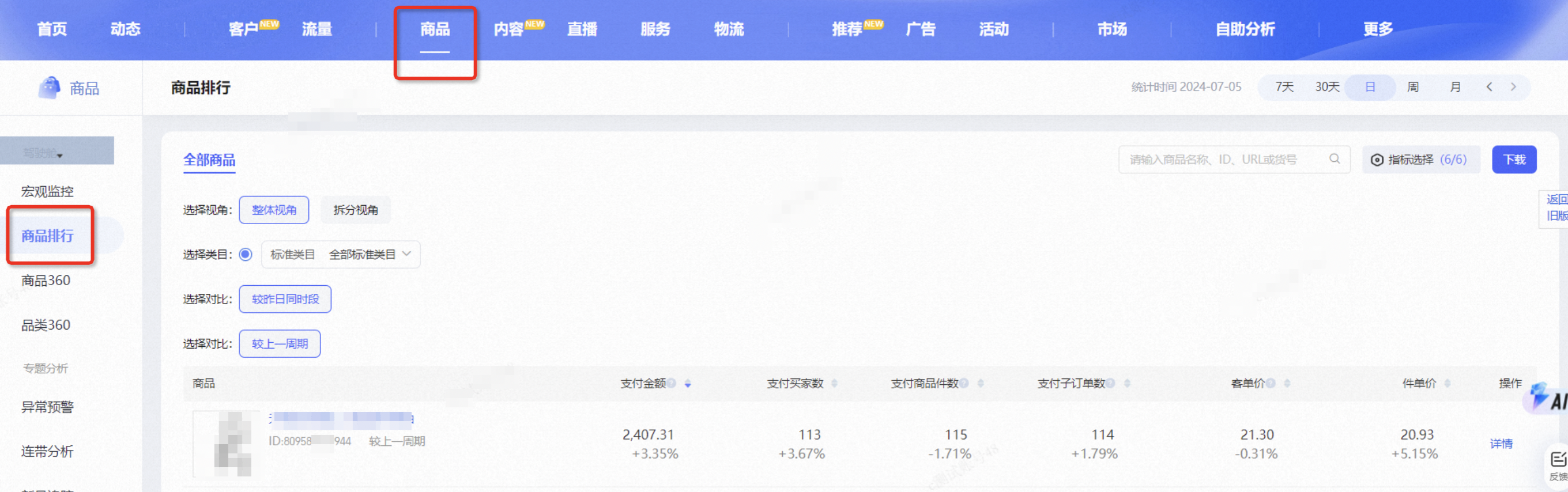The height and width of the screenshot is (492, 1568).
Task: Open 市场 in top navigation
Action: (x=1112, y=29)
